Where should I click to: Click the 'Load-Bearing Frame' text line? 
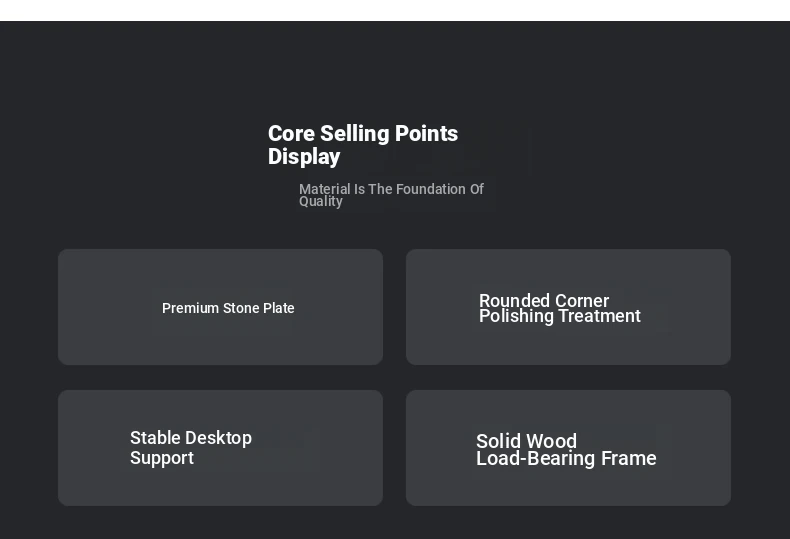pos(566,458)
